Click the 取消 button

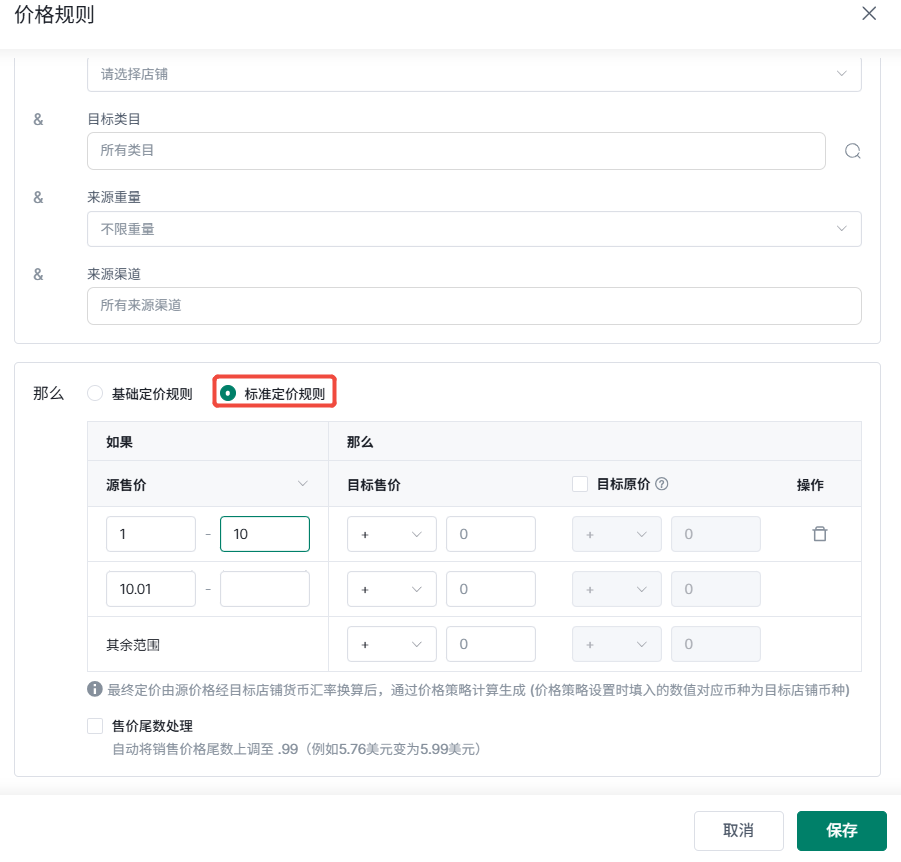(738, 830)
